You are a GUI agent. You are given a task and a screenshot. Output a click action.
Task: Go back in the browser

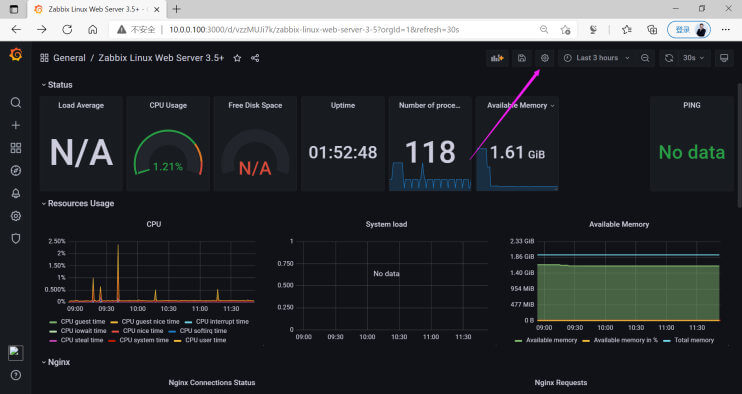(x=17, y=29)
